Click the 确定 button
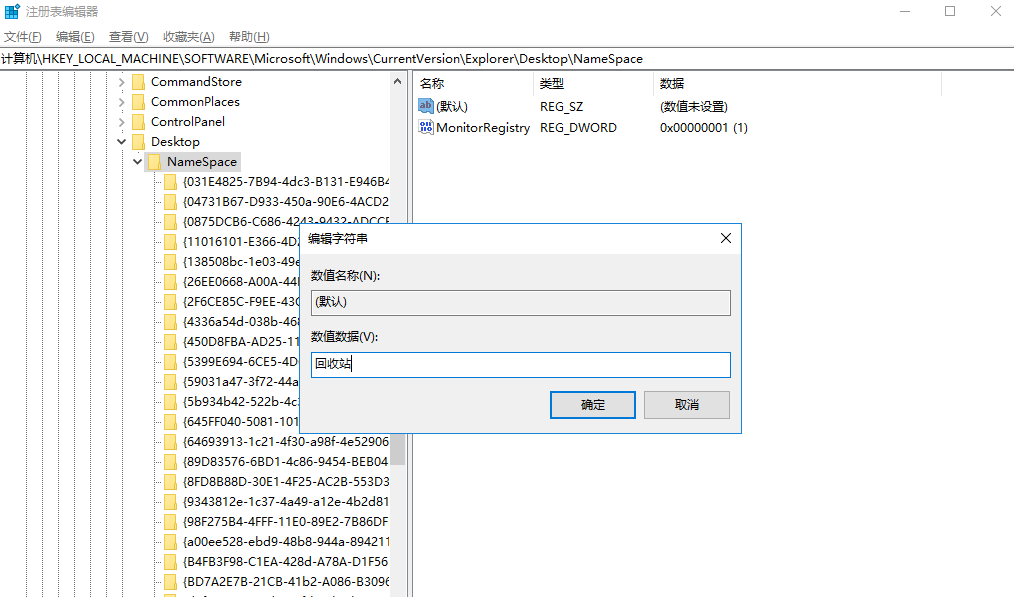This screenshot has width=1014, height=597. click(x=593, y=405)
